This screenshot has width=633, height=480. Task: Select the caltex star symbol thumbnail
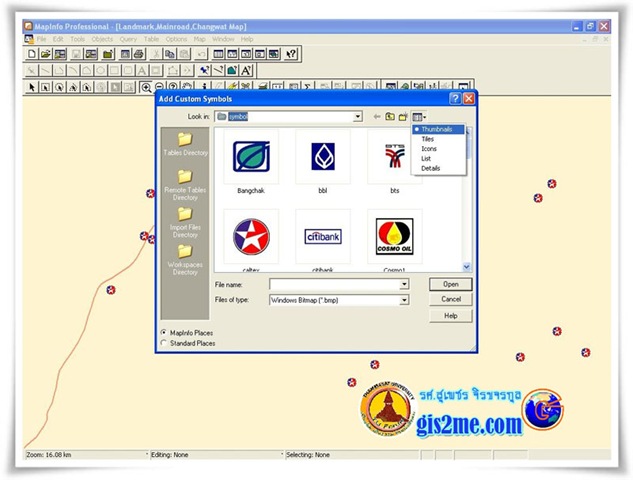[x=251, y=237]
